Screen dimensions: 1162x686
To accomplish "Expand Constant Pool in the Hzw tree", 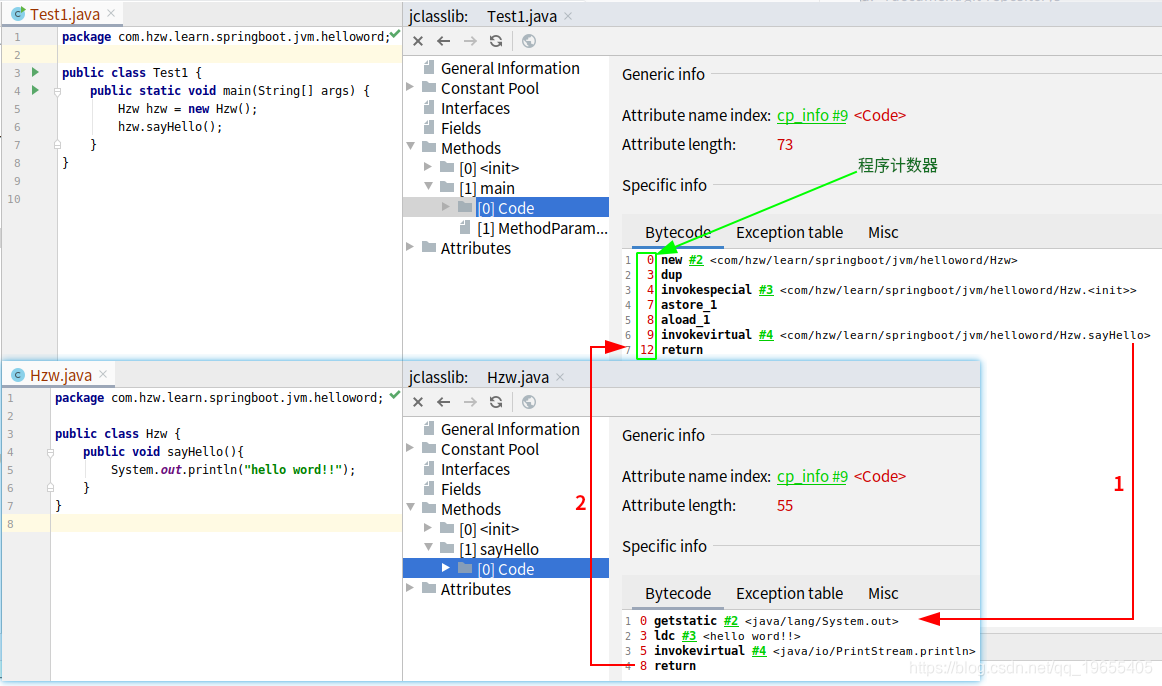I will point(410,448).
